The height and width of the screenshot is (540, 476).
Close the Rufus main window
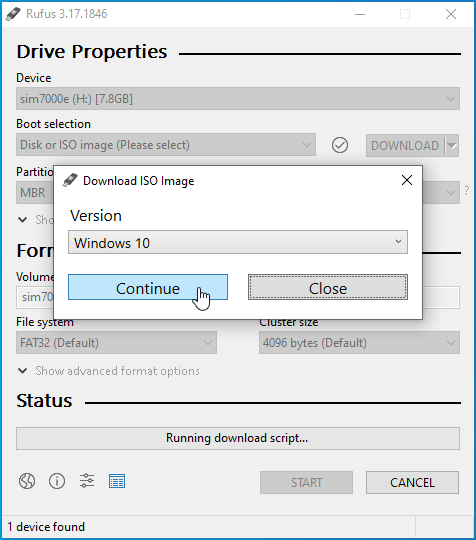click(451, 14)
